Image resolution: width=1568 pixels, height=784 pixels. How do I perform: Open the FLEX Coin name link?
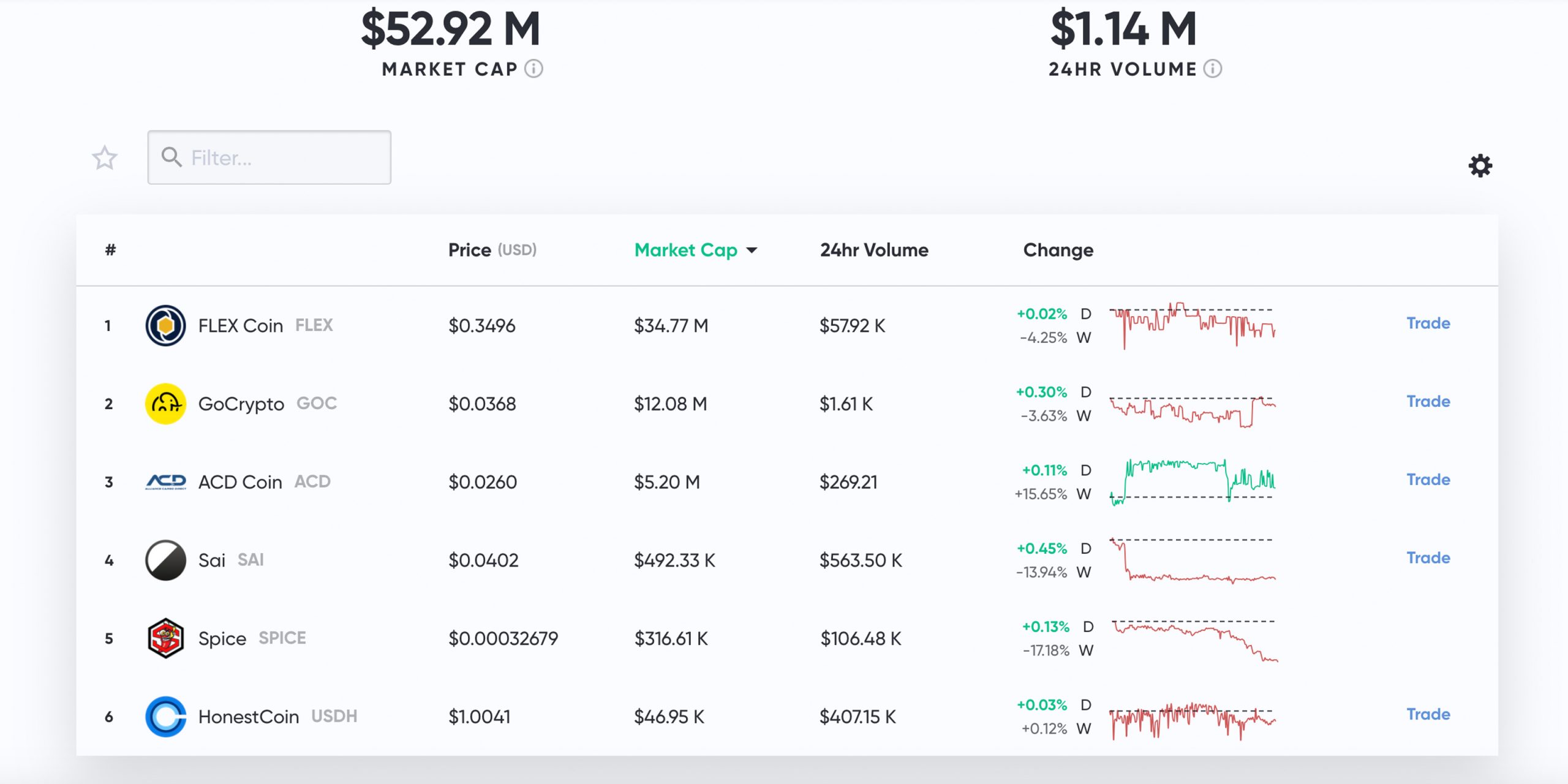[241, 325]
